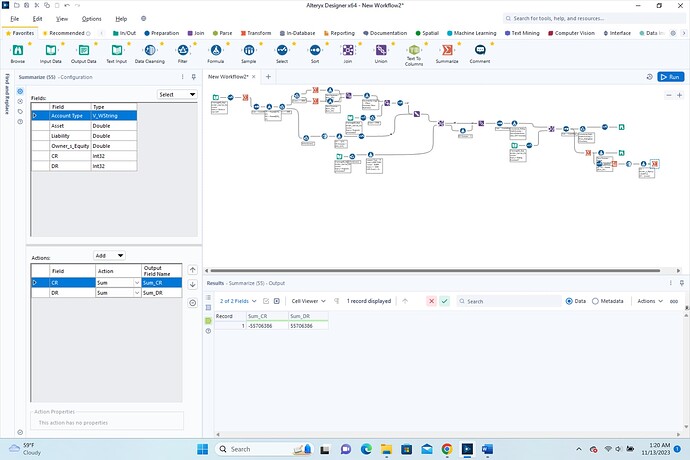Click the green checkmark button in Results
This screenshot has height=460, width=690.
pos(444,301)
